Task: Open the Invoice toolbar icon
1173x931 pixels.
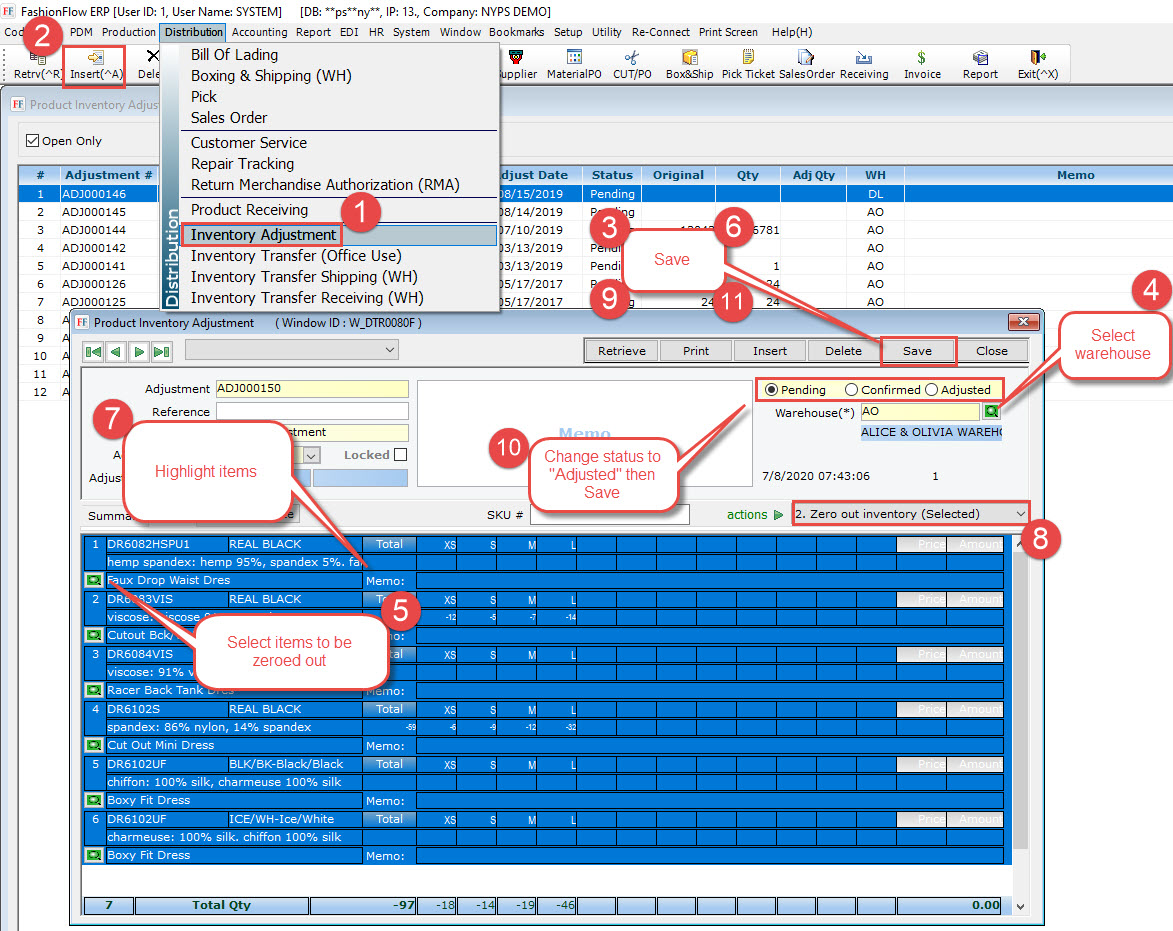Action: pos(921,64)
